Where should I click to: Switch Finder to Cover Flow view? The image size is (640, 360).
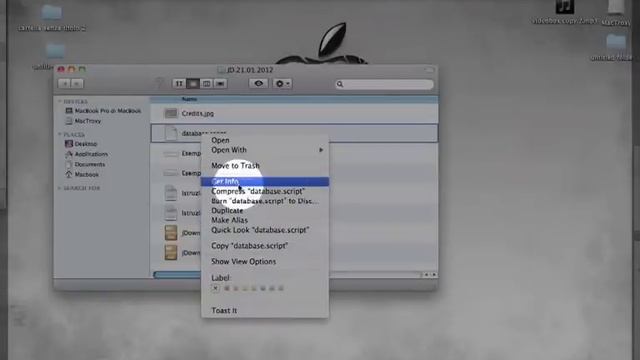coord(220,84)
